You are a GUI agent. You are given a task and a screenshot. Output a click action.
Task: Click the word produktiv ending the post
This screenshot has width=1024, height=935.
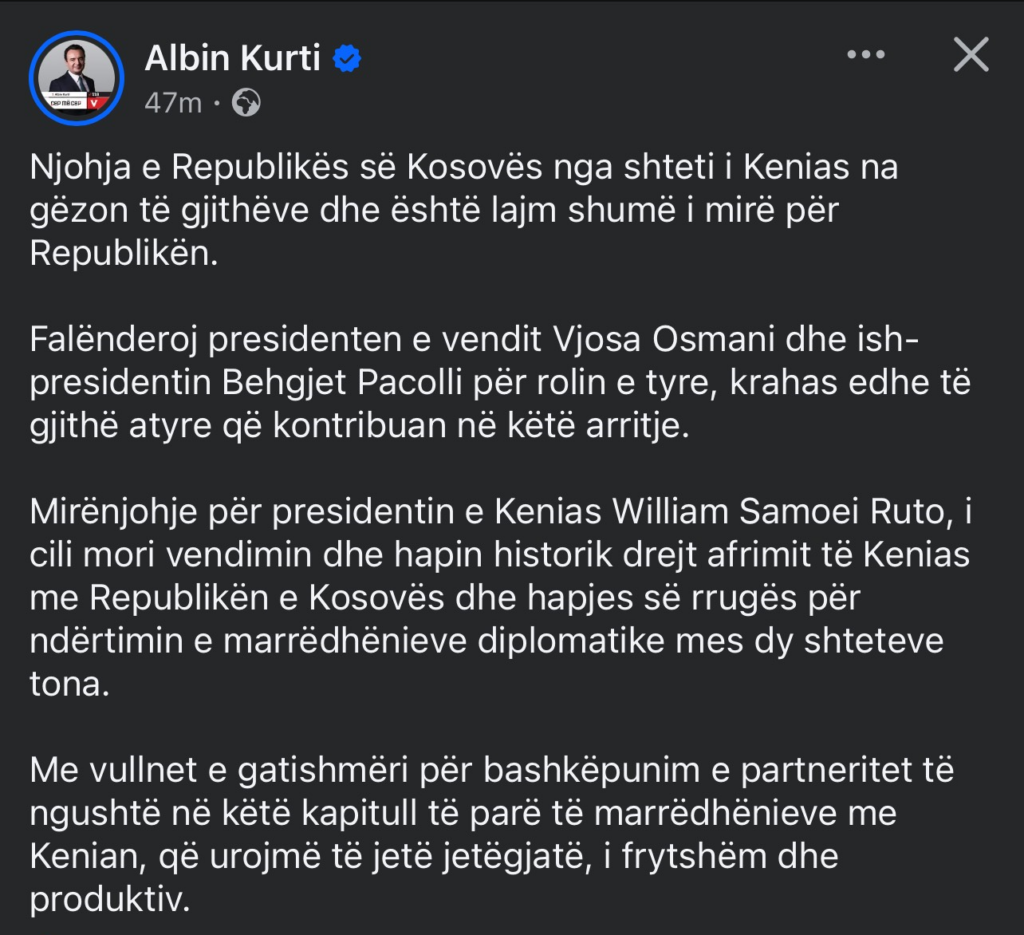pyautogui.click(x=109, y=900)
